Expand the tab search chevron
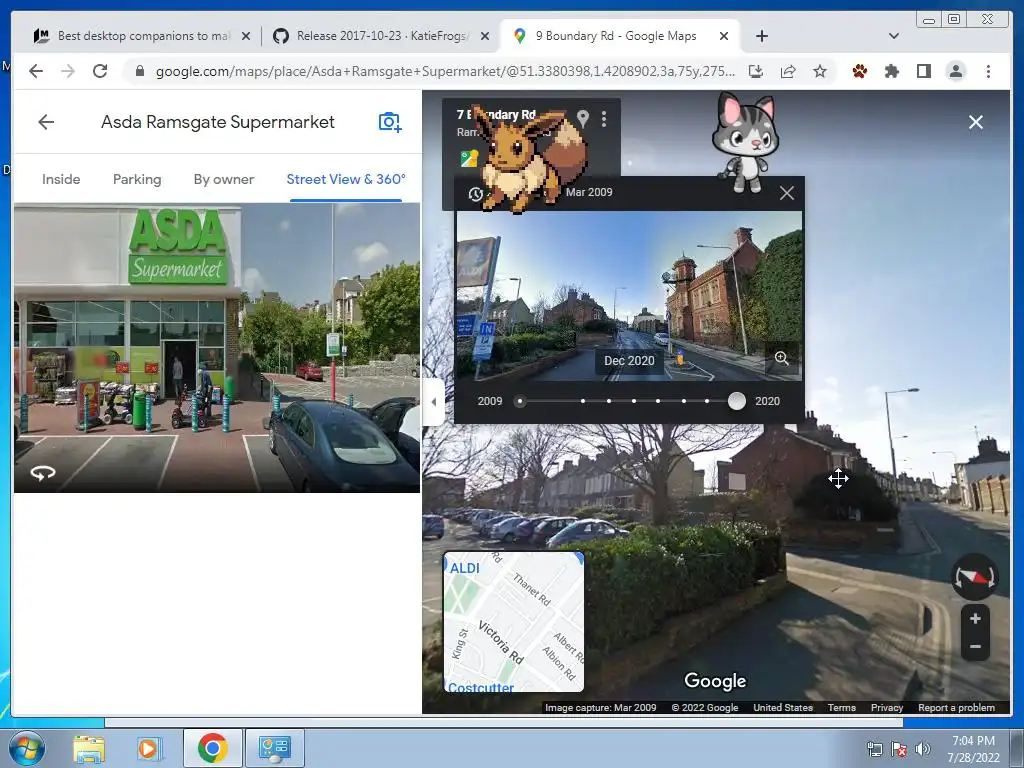1024x768 pixels. pyautogui.click(x=894, y=36)
